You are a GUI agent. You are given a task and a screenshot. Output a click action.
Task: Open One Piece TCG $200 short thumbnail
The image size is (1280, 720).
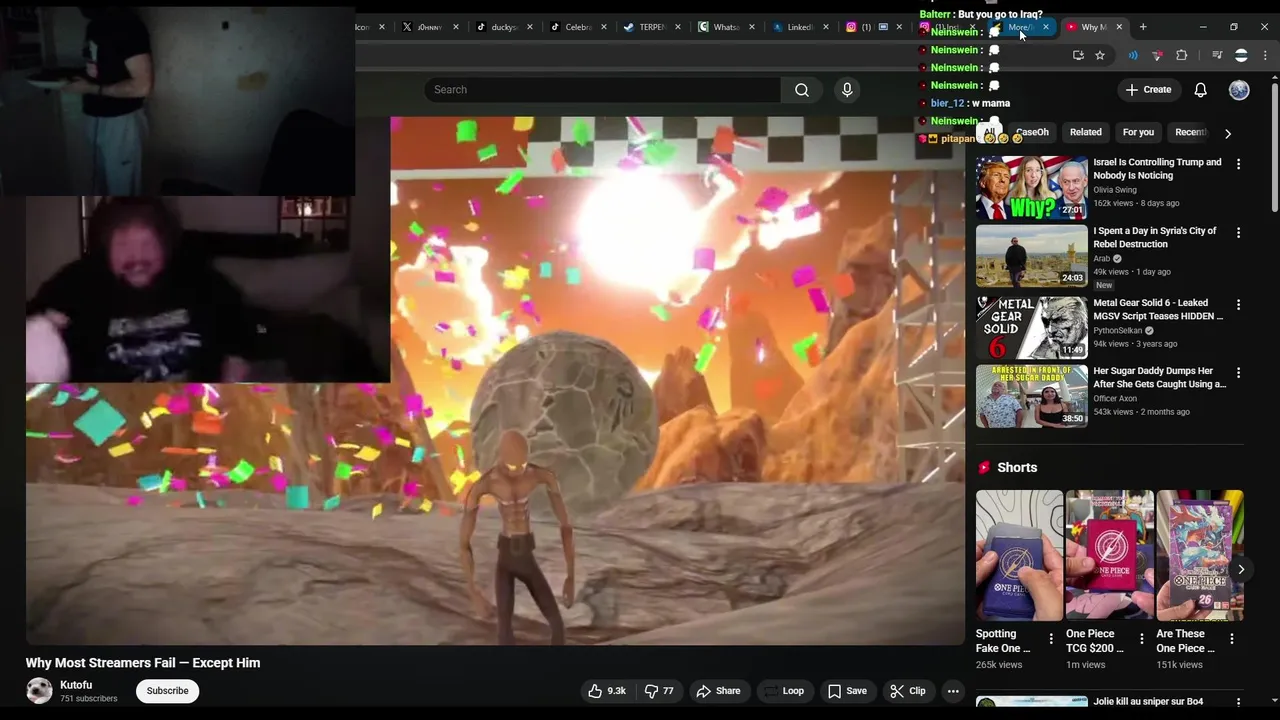pos(1109,555)
